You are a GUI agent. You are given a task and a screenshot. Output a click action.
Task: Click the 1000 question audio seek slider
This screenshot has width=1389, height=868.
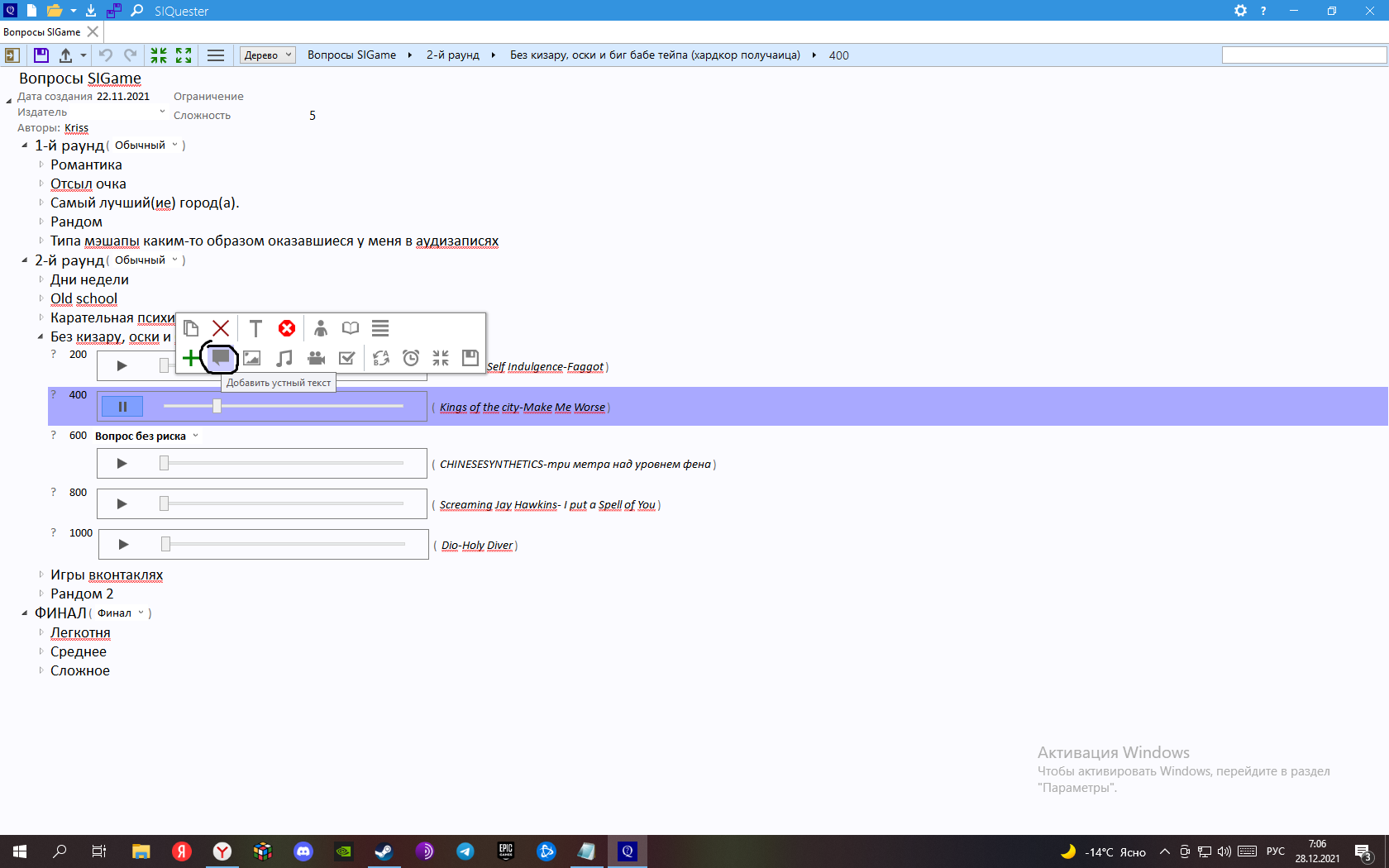pyautogui.click(x=285, y=544)
